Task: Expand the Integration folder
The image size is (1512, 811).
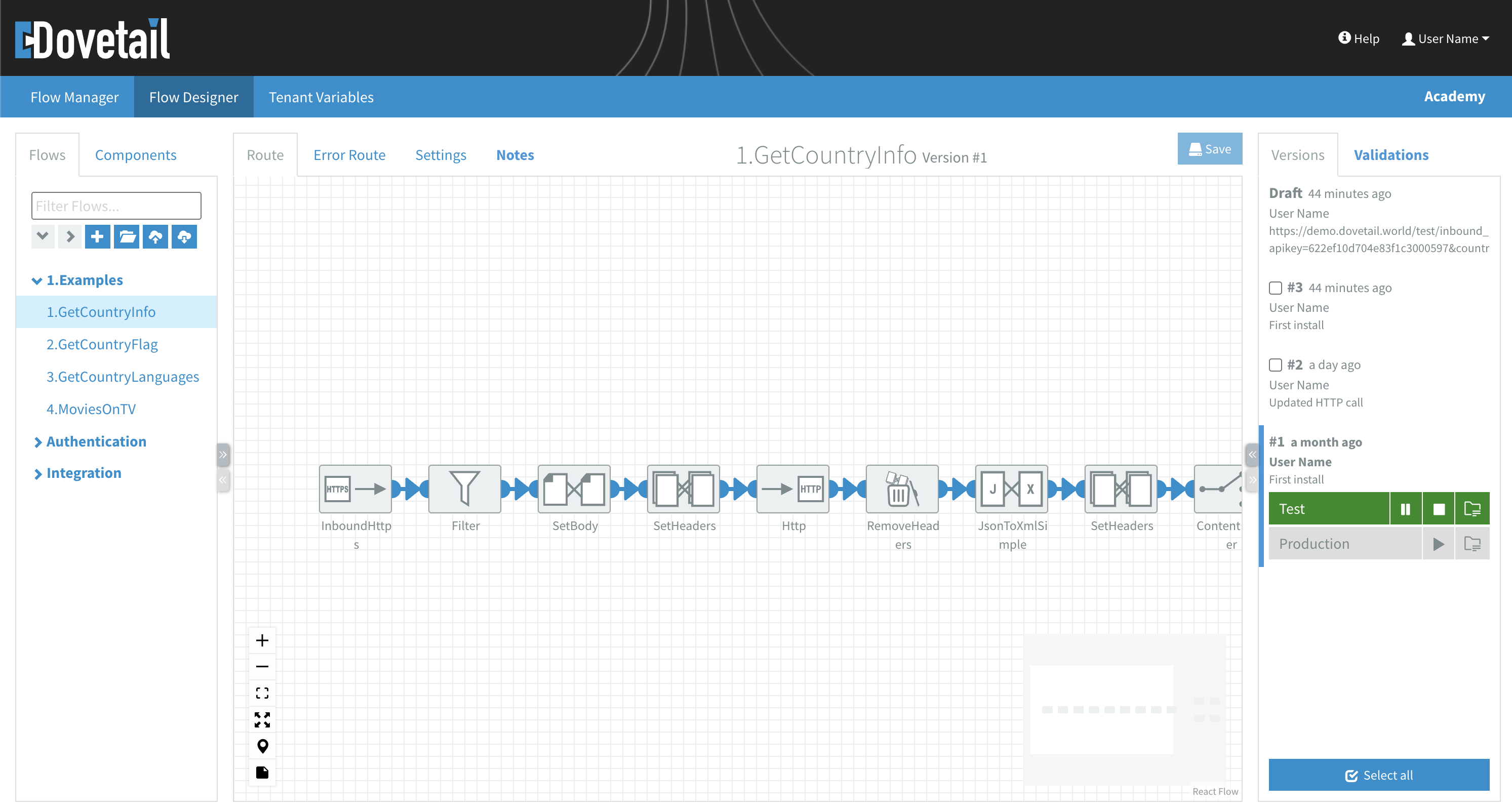Action: click(37, 473)
